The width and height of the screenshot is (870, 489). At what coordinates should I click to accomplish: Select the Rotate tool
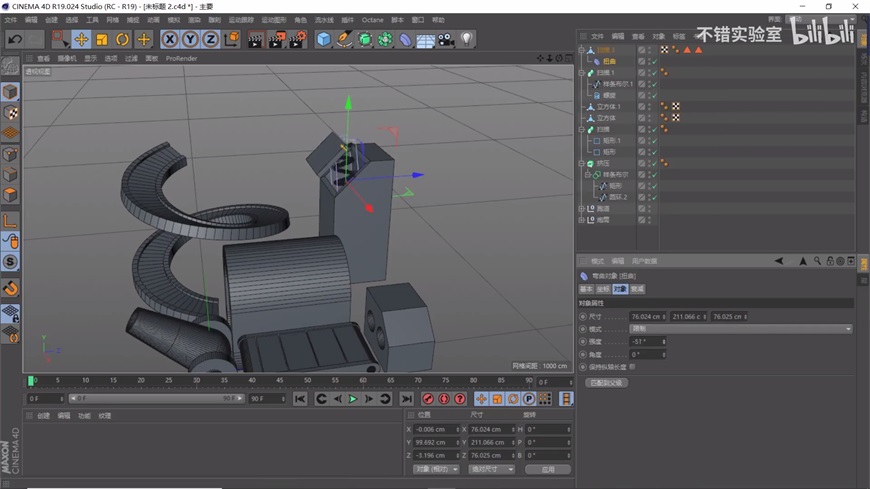click(122, 39)
